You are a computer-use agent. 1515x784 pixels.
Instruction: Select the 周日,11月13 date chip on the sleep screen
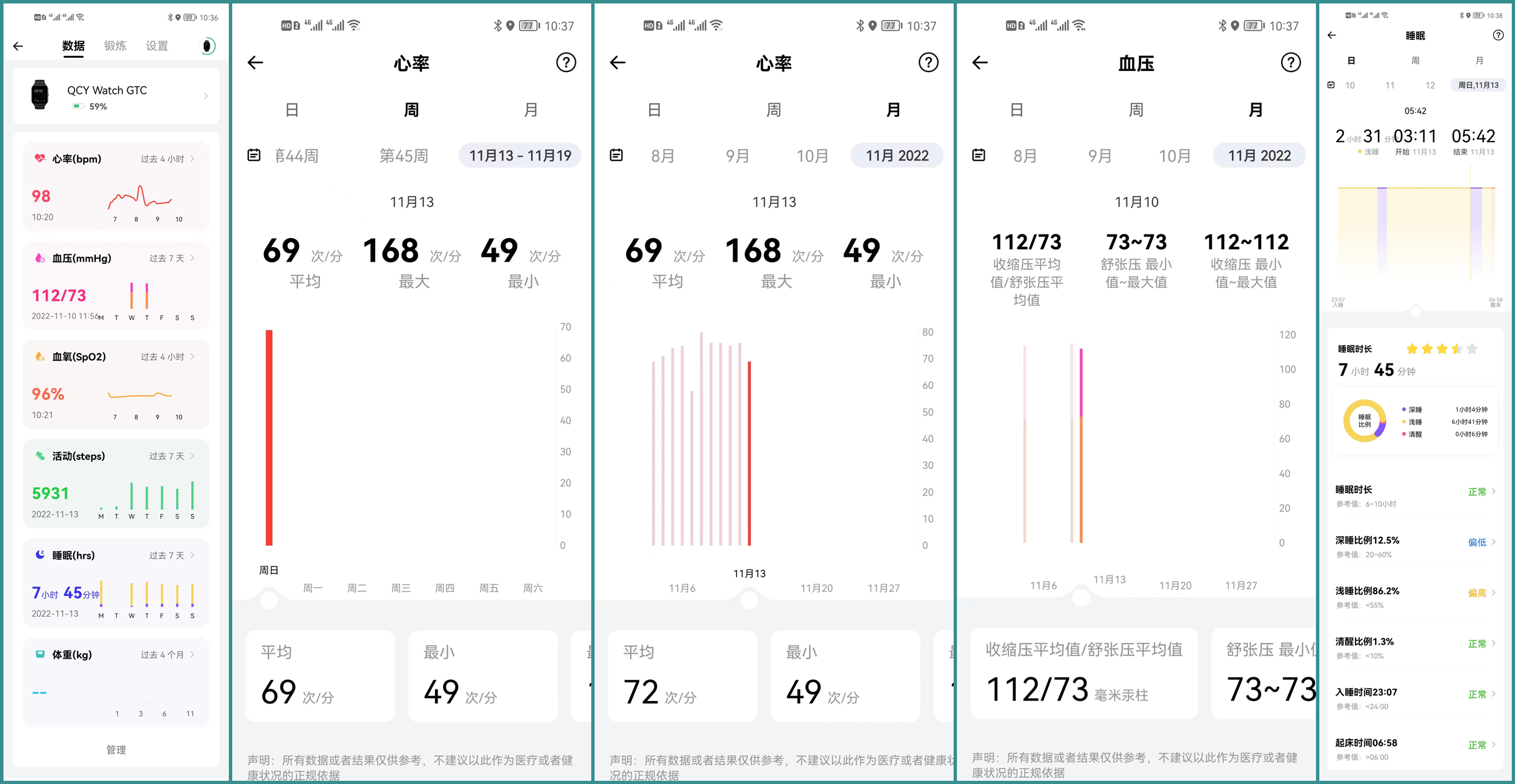coord(1479,85)
